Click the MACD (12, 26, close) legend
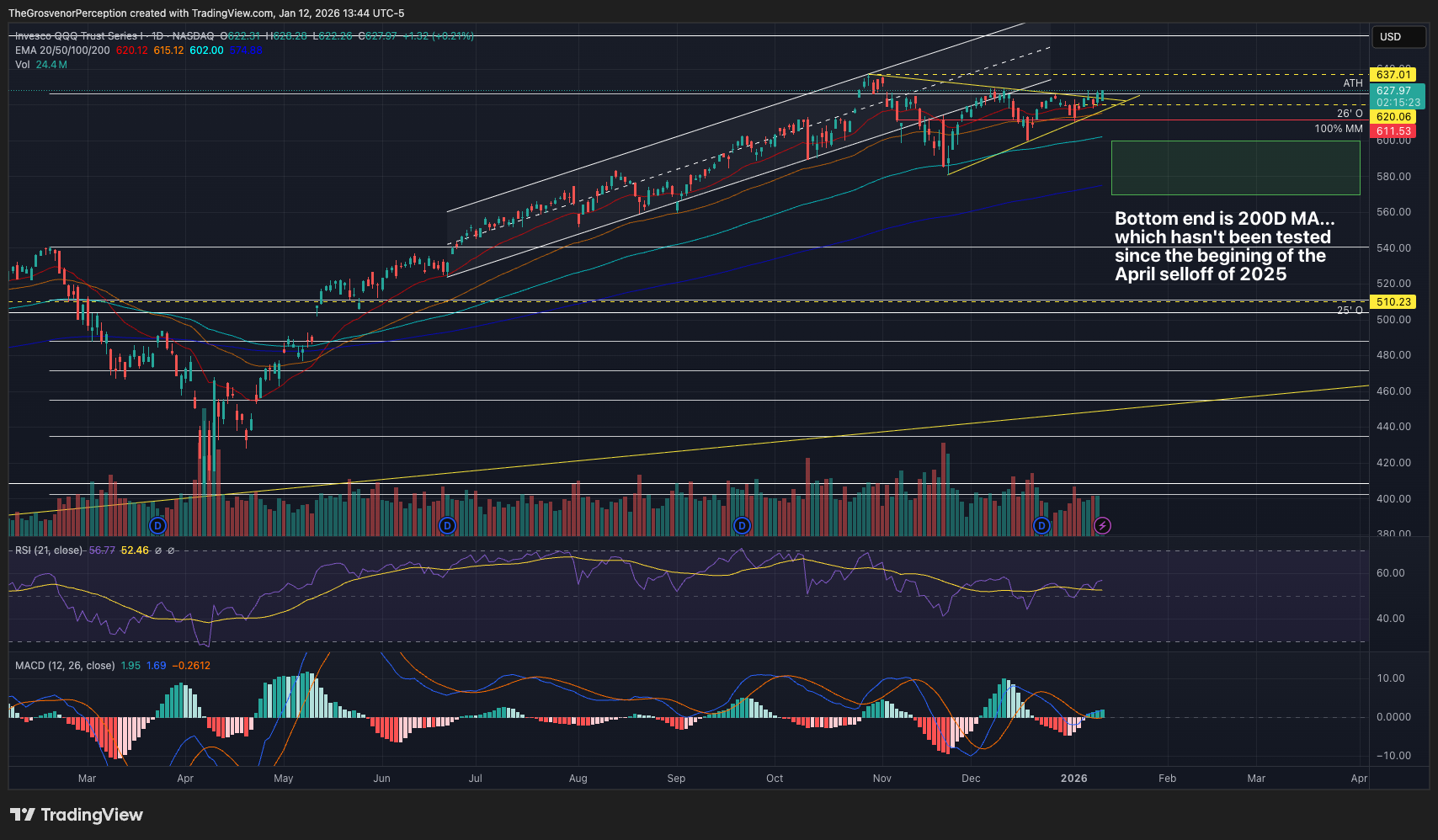 tap(65, 666)
